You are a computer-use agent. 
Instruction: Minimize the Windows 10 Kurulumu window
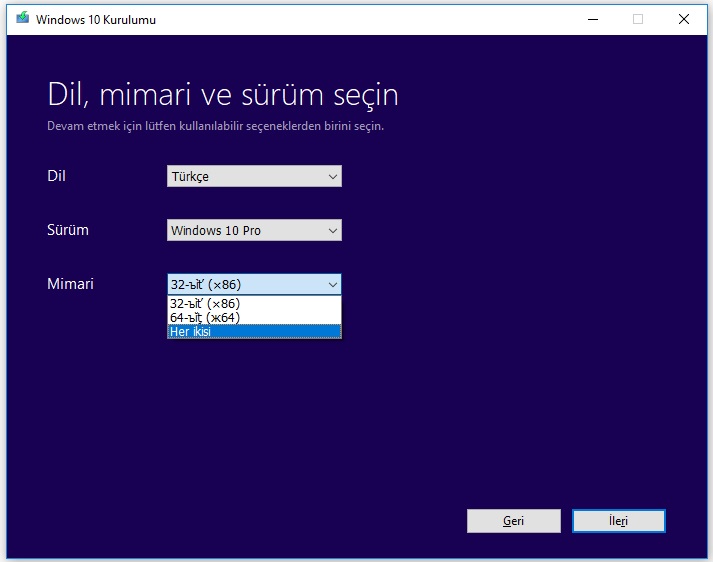(x=591, y=19)
